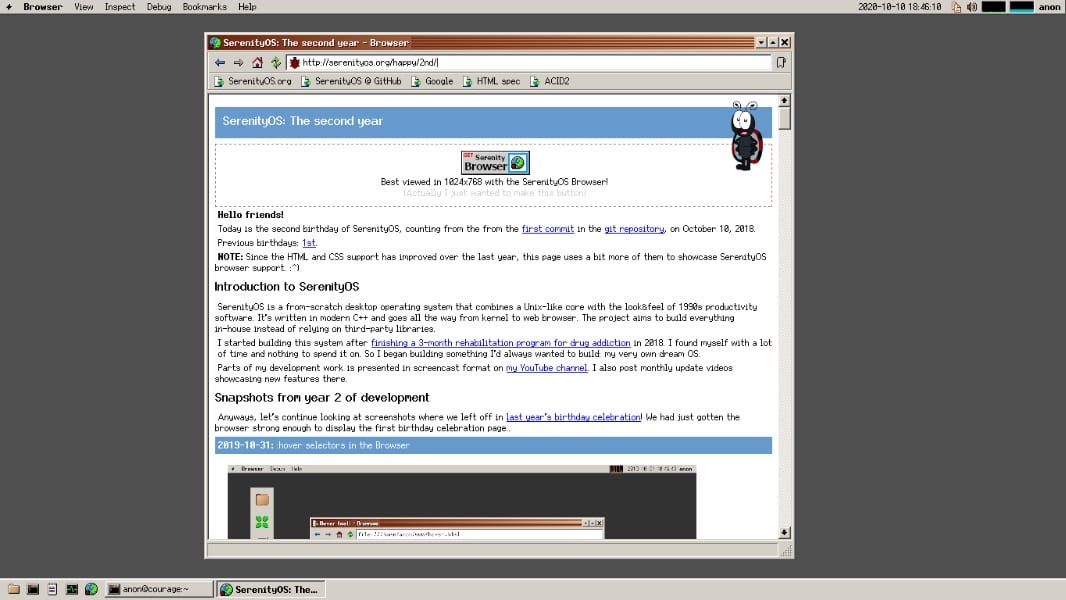Open the SerenityOS @ GitHub bookmark

[x=351, y=81]
